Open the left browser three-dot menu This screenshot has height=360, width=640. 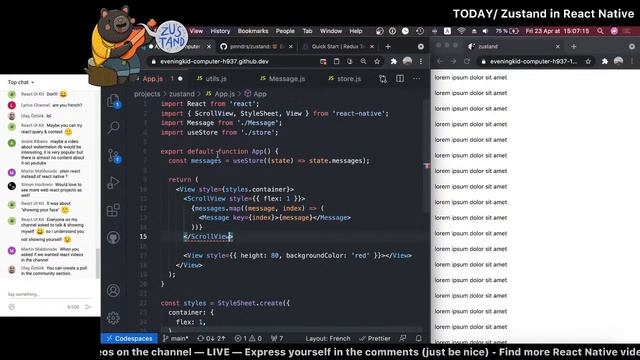point(421,61)
